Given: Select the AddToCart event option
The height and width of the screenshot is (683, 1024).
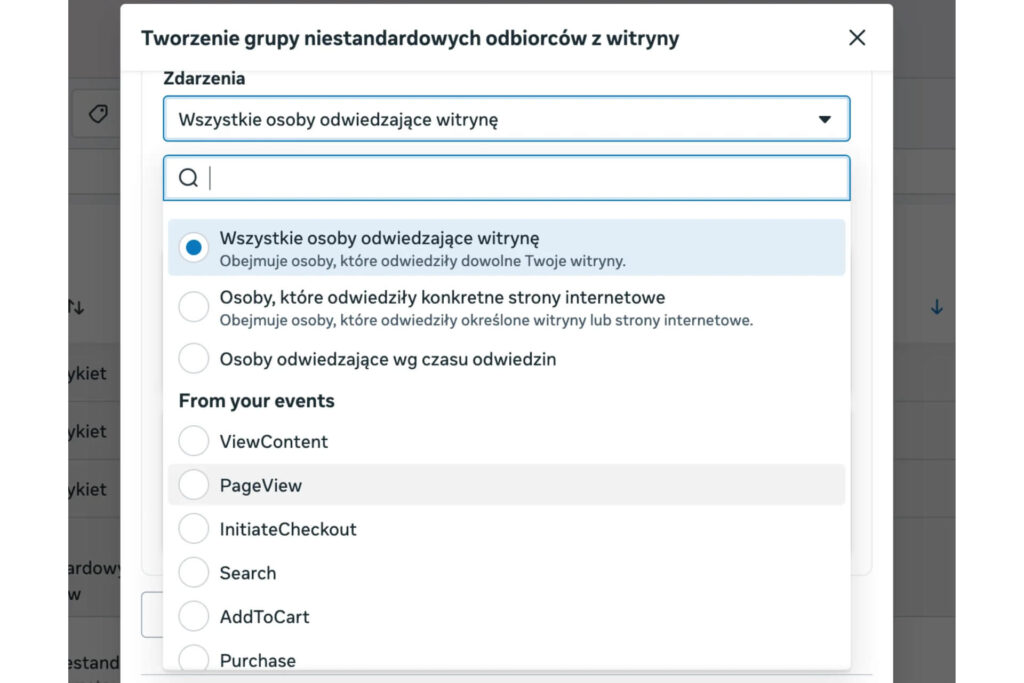Looking at the screenshot, I should point(506,616).
